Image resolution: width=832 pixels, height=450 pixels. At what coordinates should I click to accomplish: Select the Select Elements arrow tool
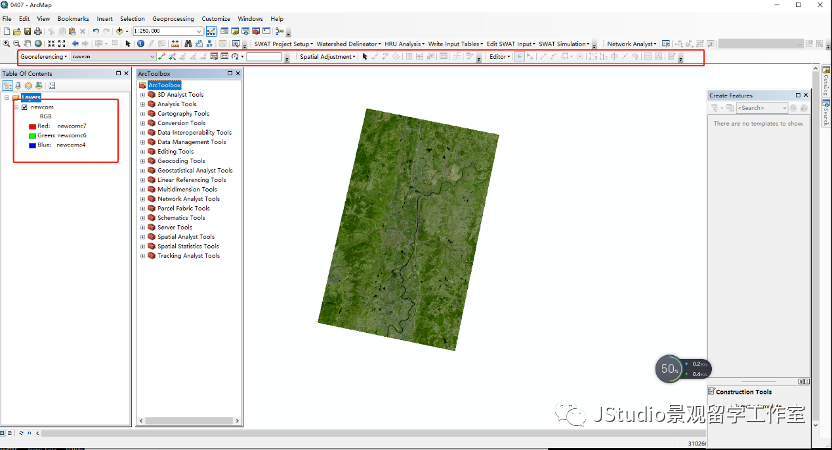click(128, 44)
